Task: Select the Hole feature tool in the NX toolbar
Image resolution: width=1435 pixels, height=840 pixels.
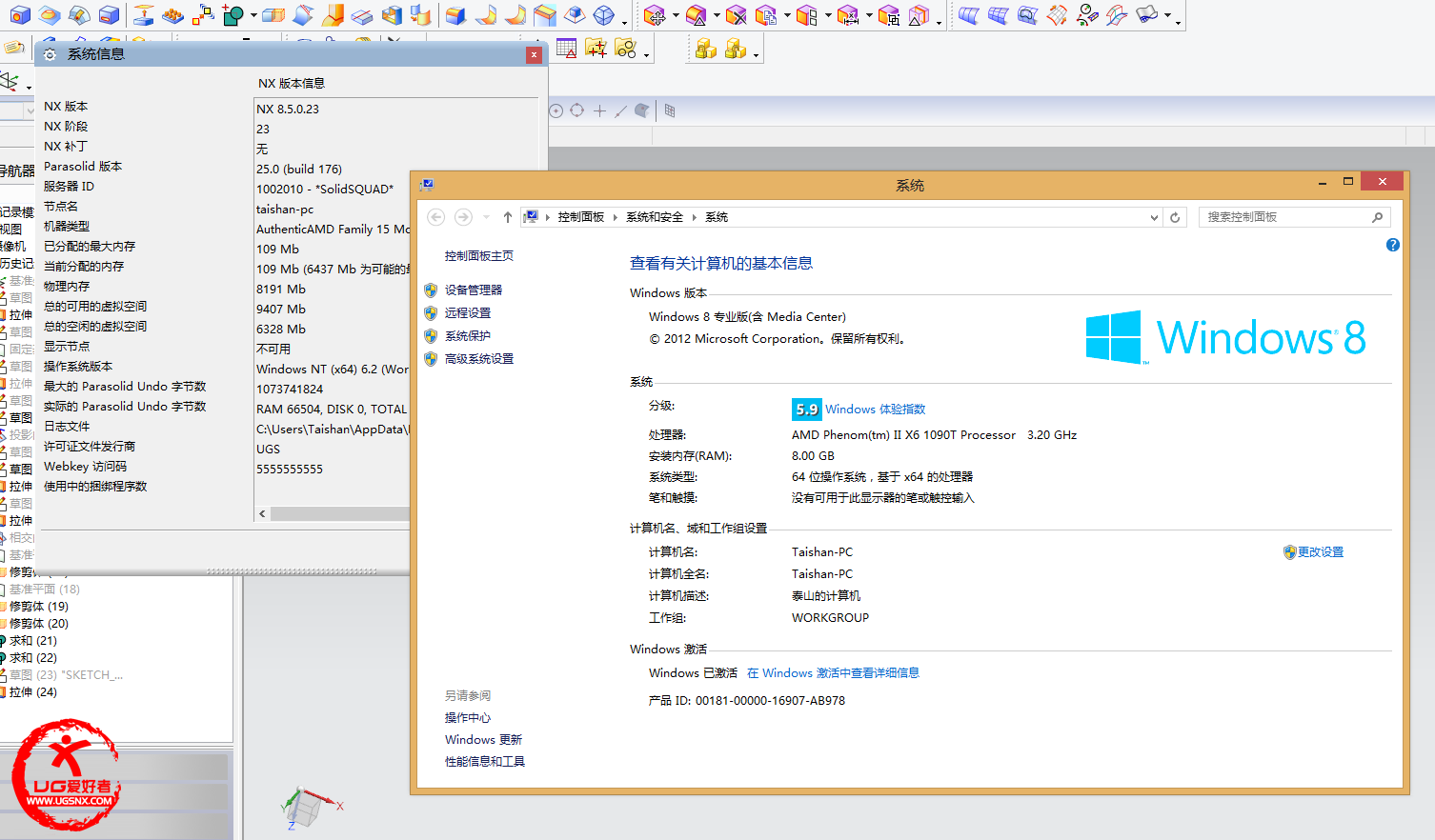Action: click(20, 15)
